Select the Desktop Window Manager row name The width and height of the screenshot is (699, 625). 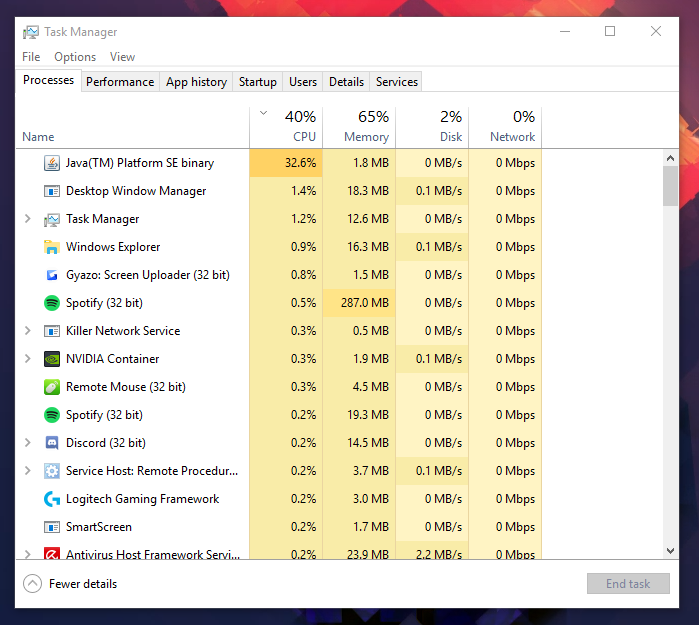136,191
